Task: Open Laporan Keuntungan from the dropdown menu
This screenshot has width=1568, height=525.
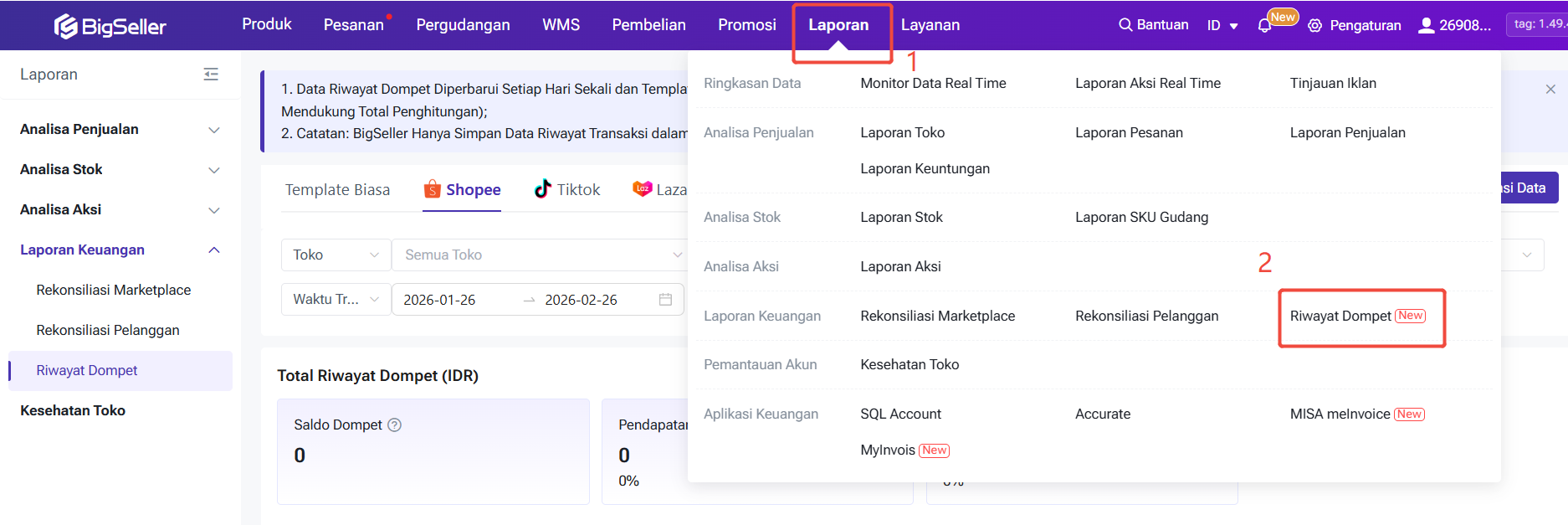Action: point(925,169)
